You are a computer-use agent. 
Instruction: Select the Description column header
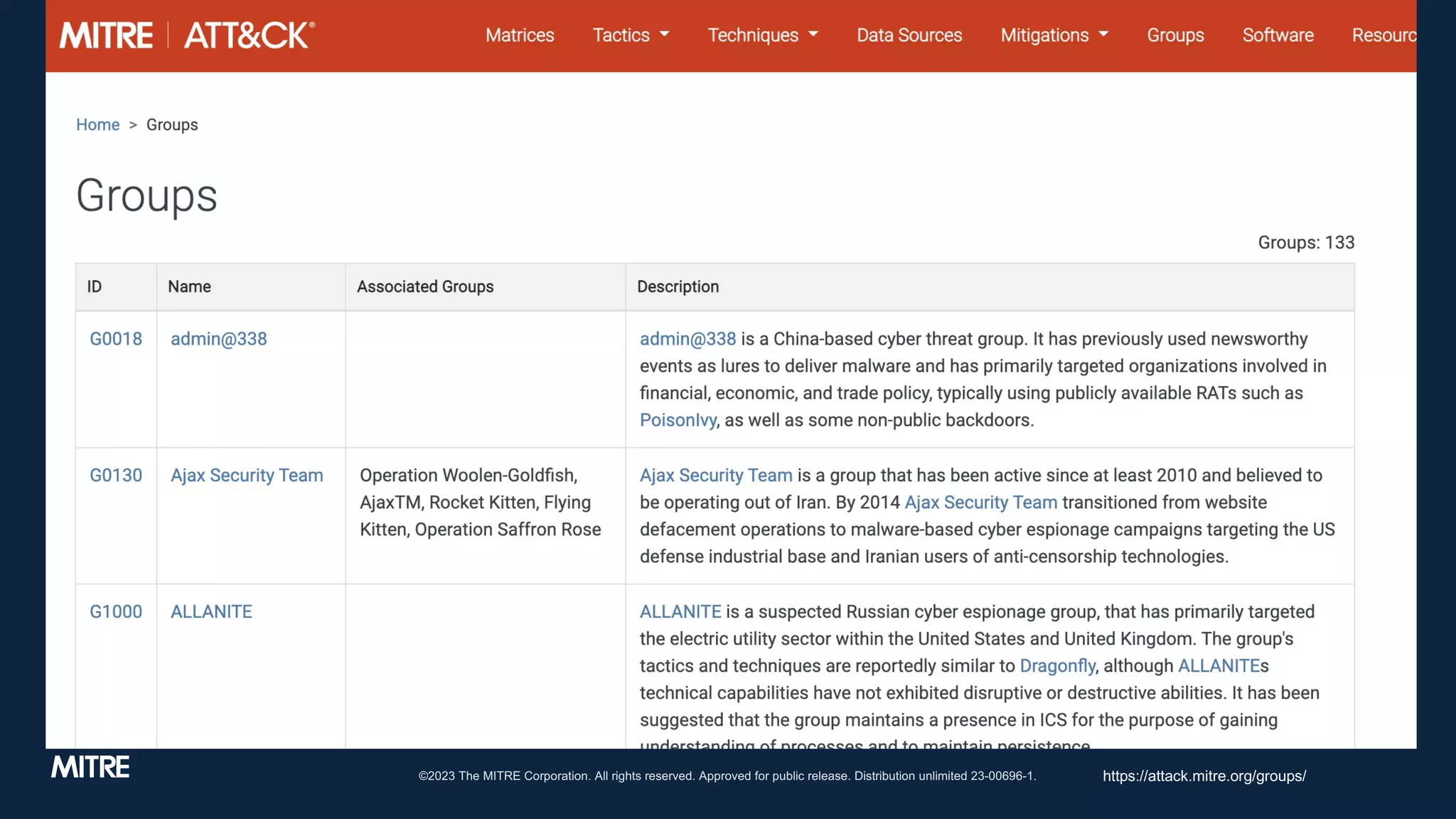pos(990,287)
